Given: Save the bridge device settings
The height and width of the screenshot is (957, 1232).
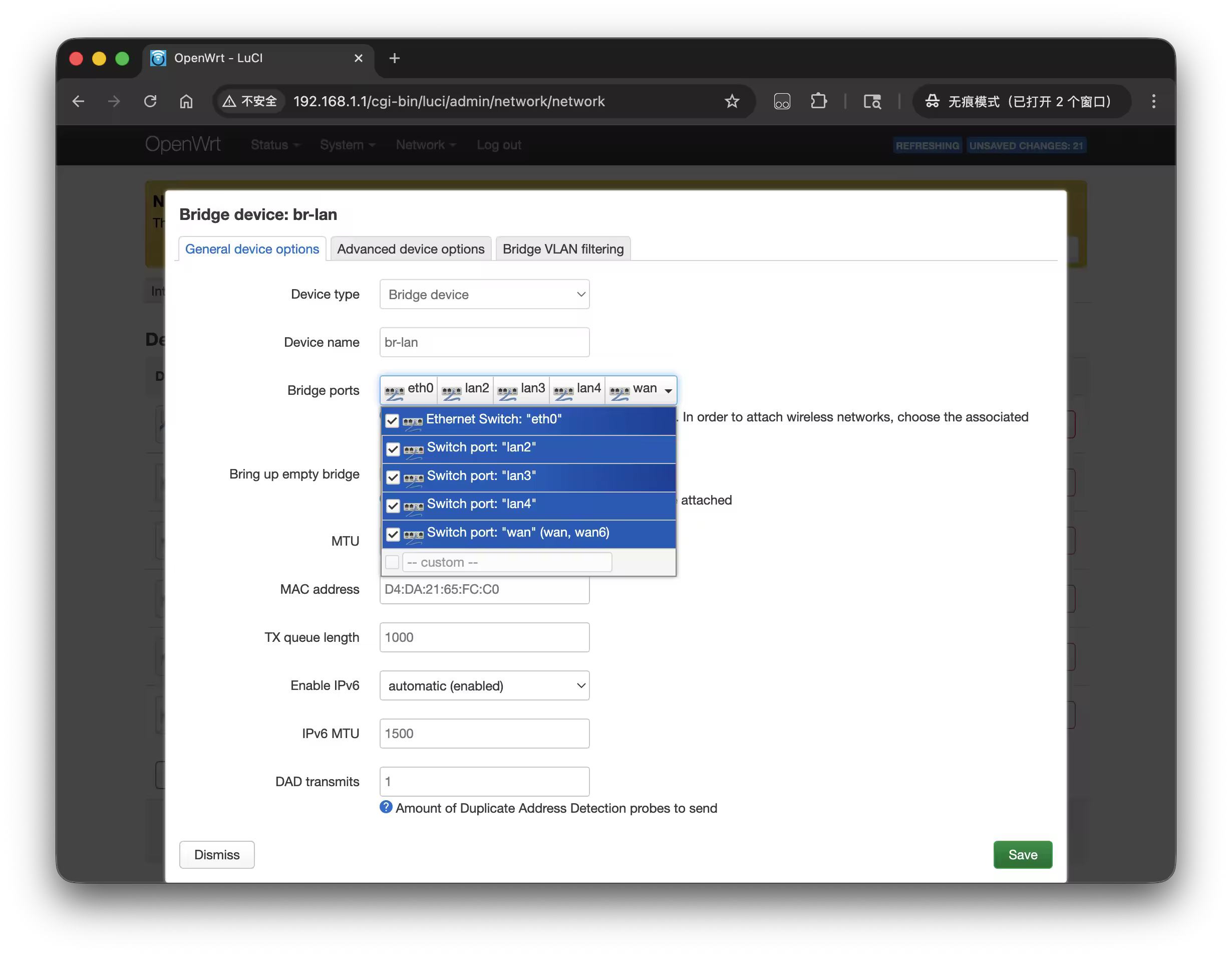Looking at the screenshot, I should pos(1022,854).
